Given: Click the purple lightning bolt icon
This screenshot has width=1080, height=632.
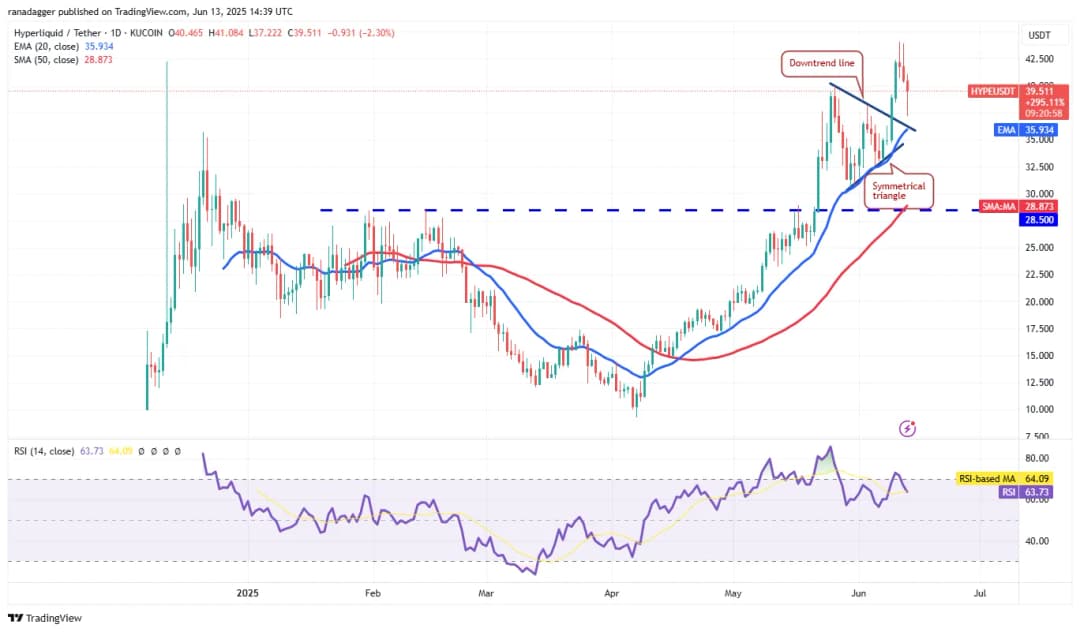Looking at the screenshot, I should (x=908, y=428).
